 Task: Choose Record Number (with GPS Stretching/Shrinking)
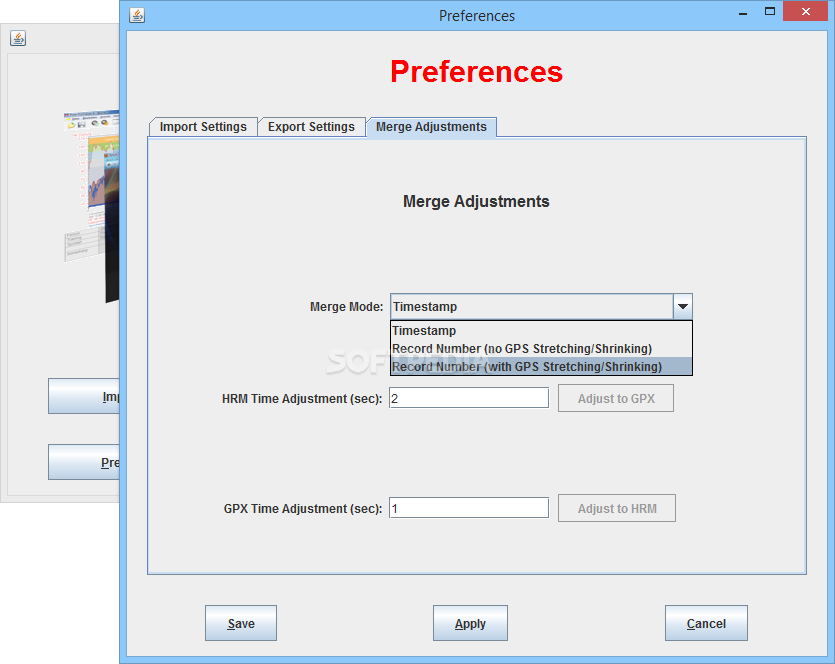pos(541,366)
